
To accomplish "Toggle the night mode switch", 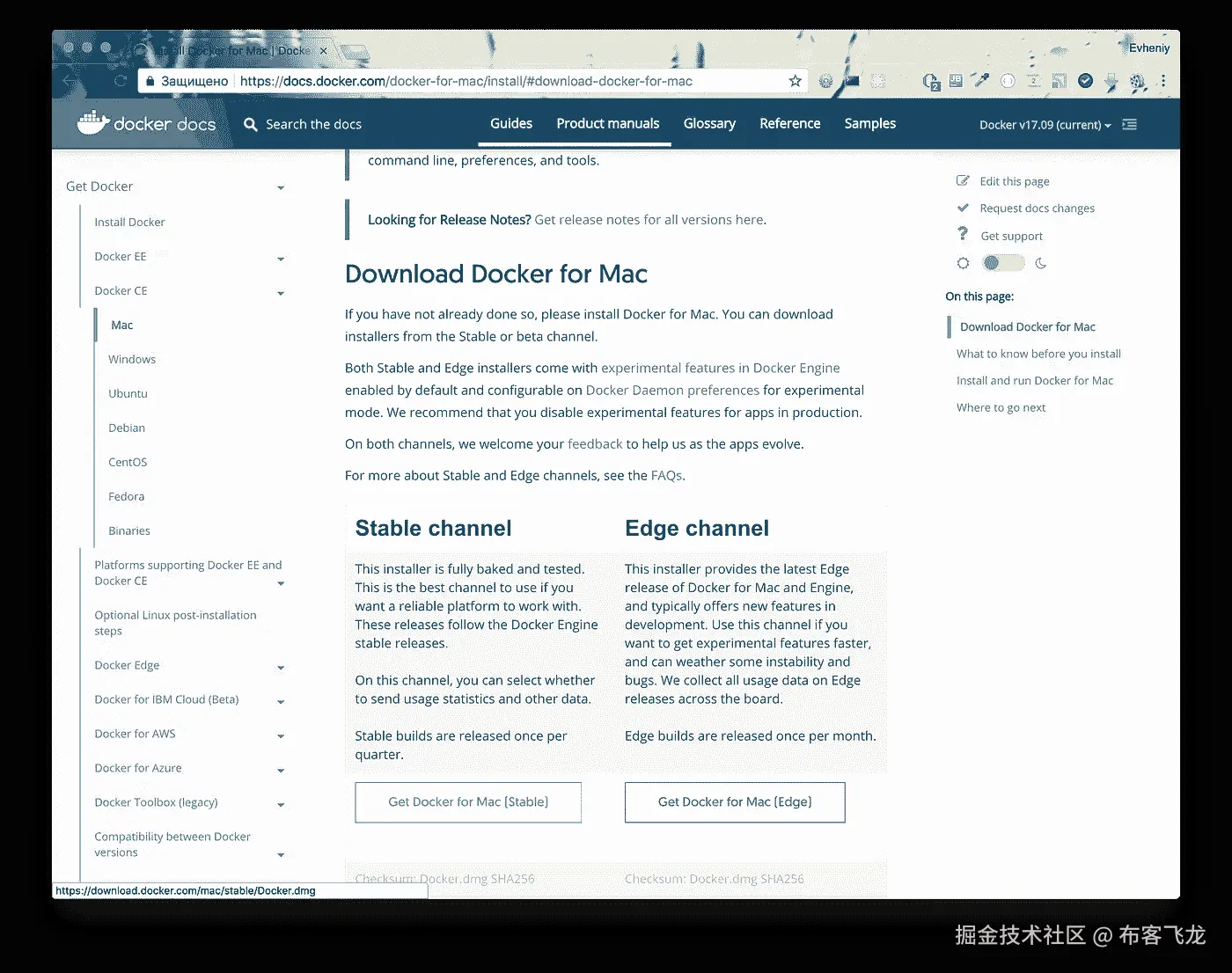I will 1002,263.
